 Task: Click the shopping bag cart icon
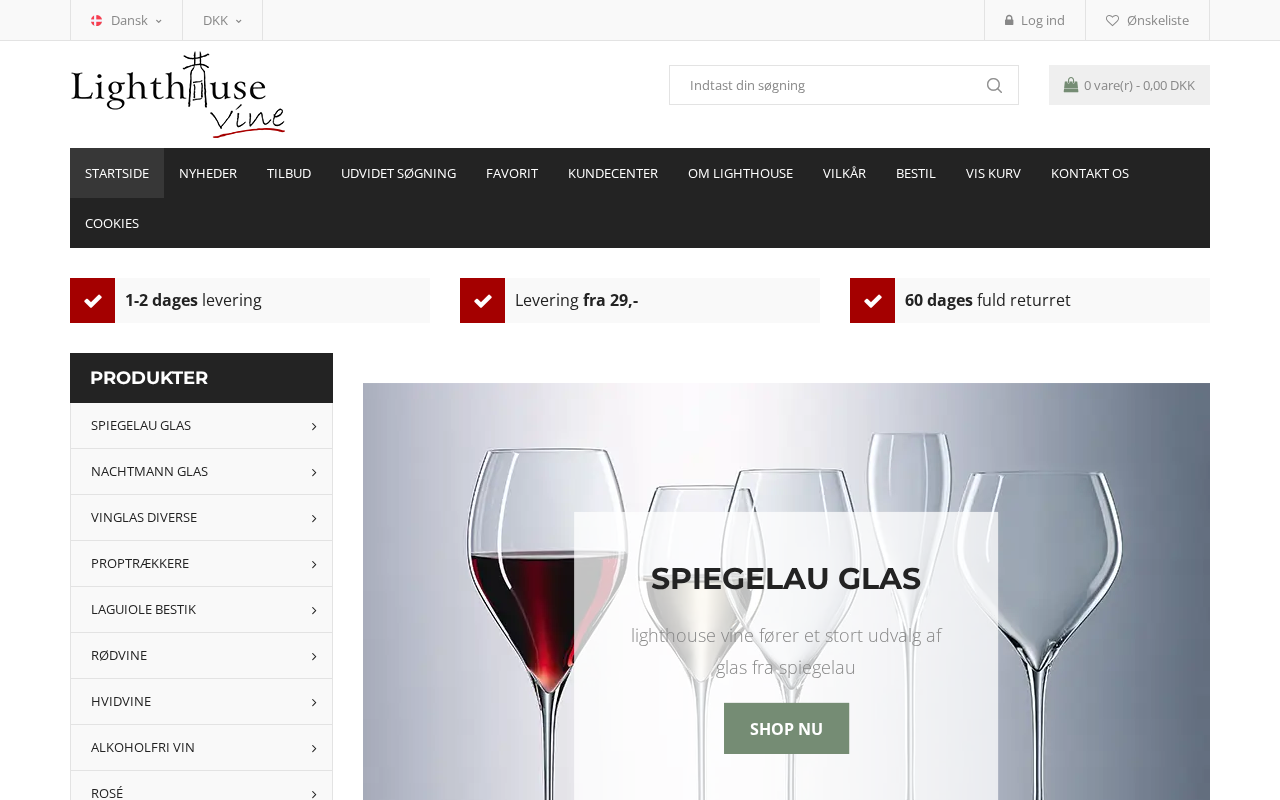pos(1071,85)
